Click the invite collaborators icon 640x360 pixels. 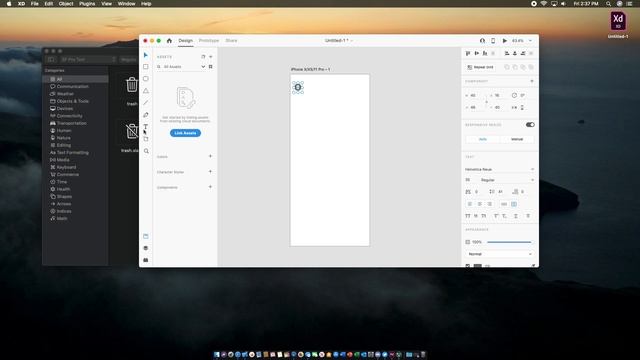(x=482, y=40)
